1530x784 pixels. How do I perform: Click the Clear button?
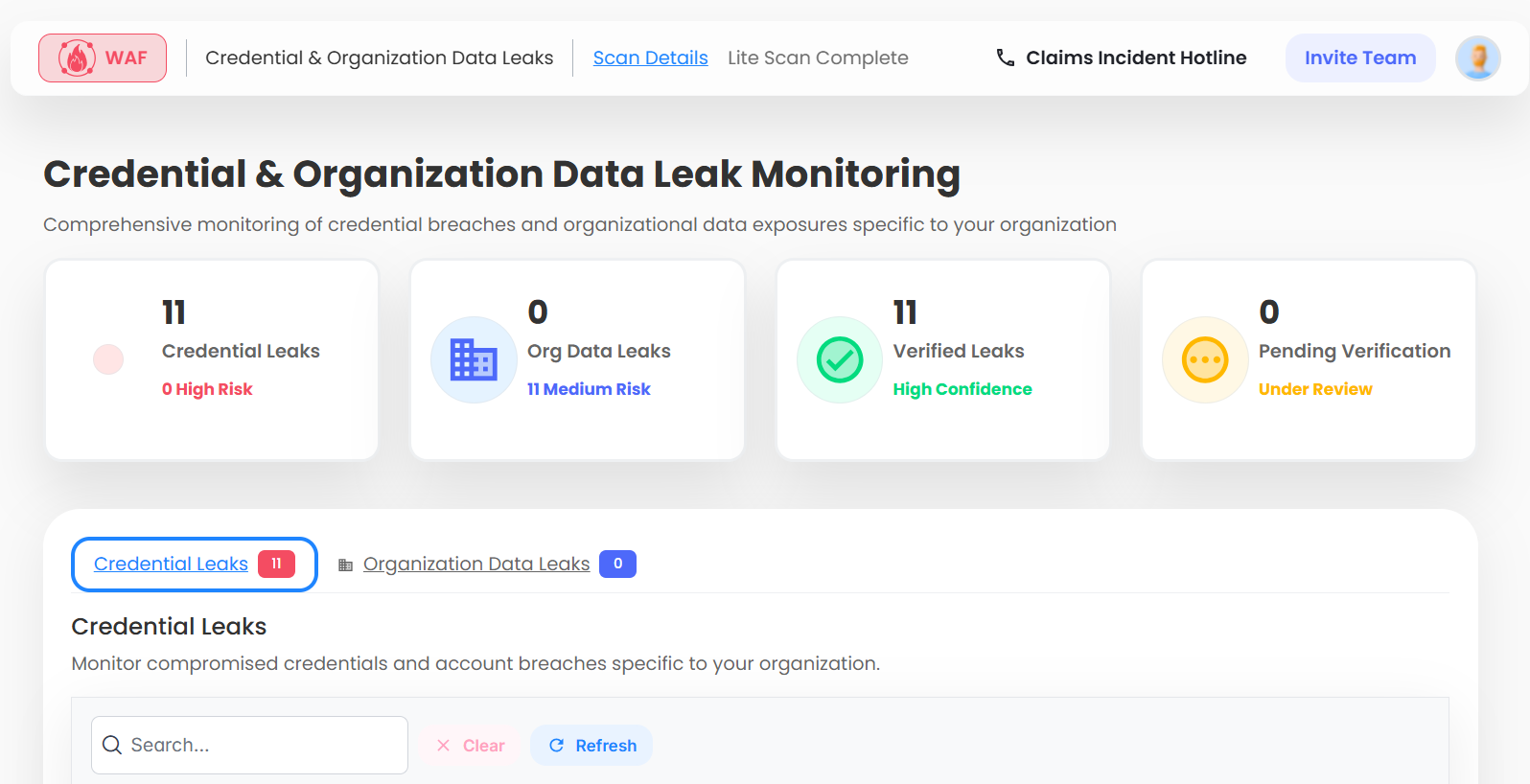click(x=470, y=746)
